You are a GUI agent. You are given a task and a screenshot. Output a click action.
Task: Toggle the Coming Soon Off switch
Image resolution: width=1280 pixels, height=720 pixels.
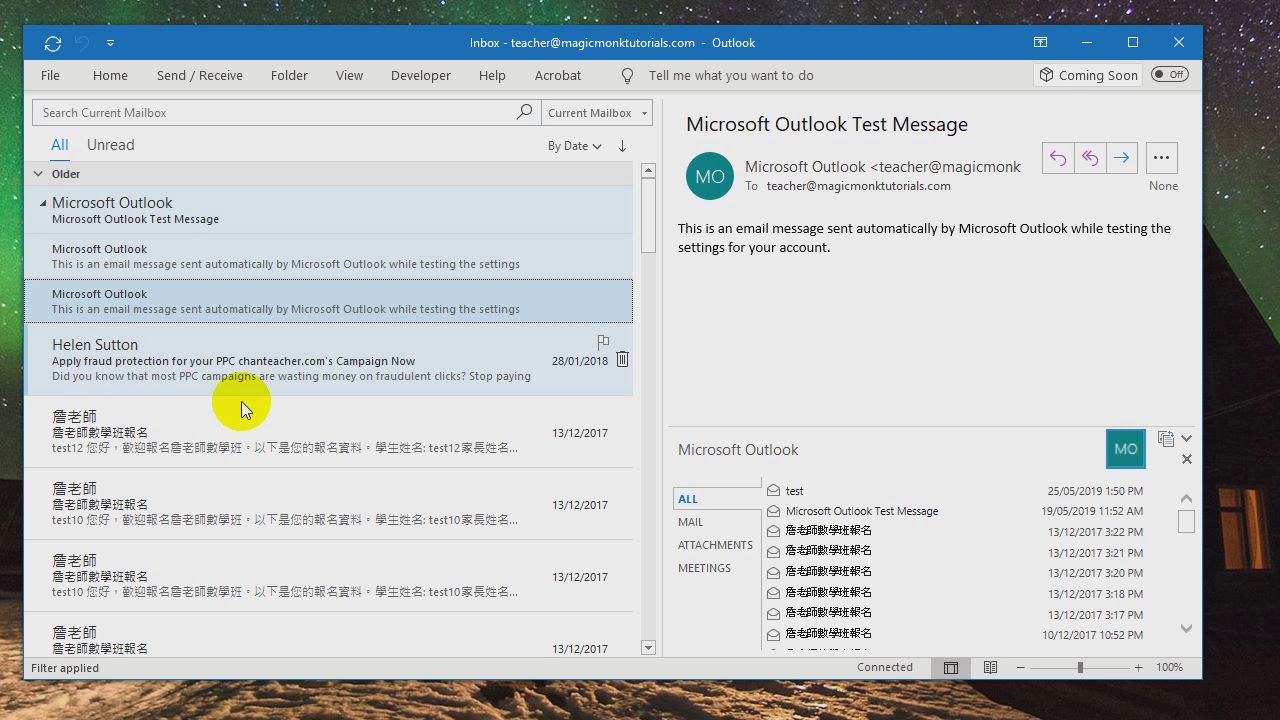[1169, 75]
